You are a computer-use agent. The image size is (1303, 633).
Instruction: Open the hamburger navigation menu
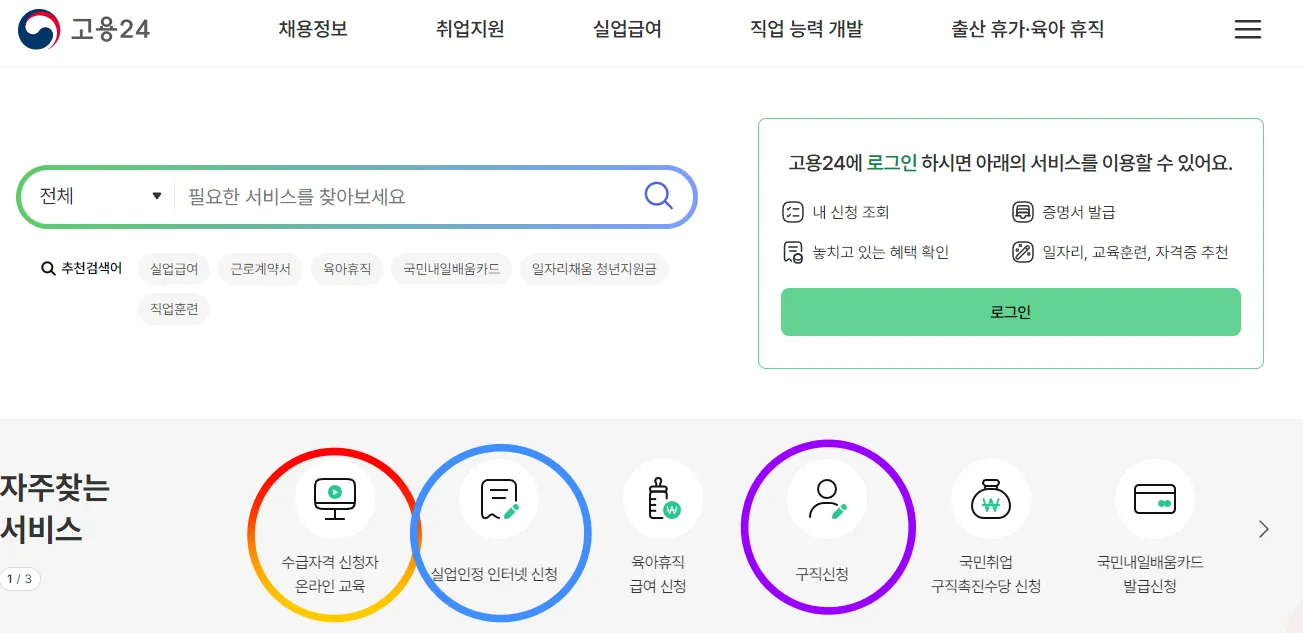click(x=1248, y=29)
